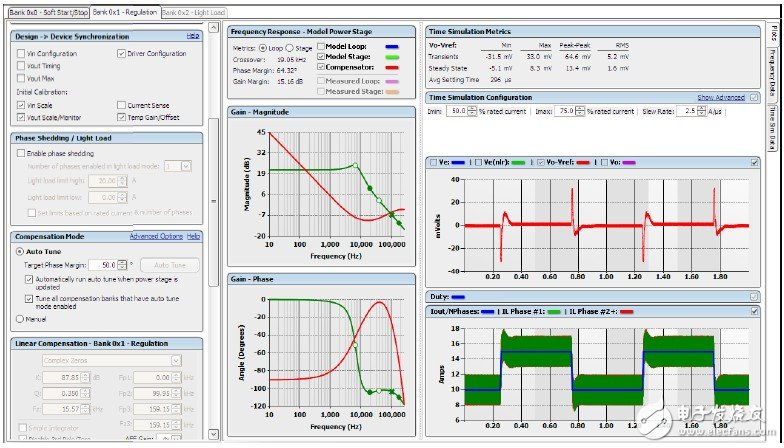Click the Show Advanced link

click(x=721, y=97)
